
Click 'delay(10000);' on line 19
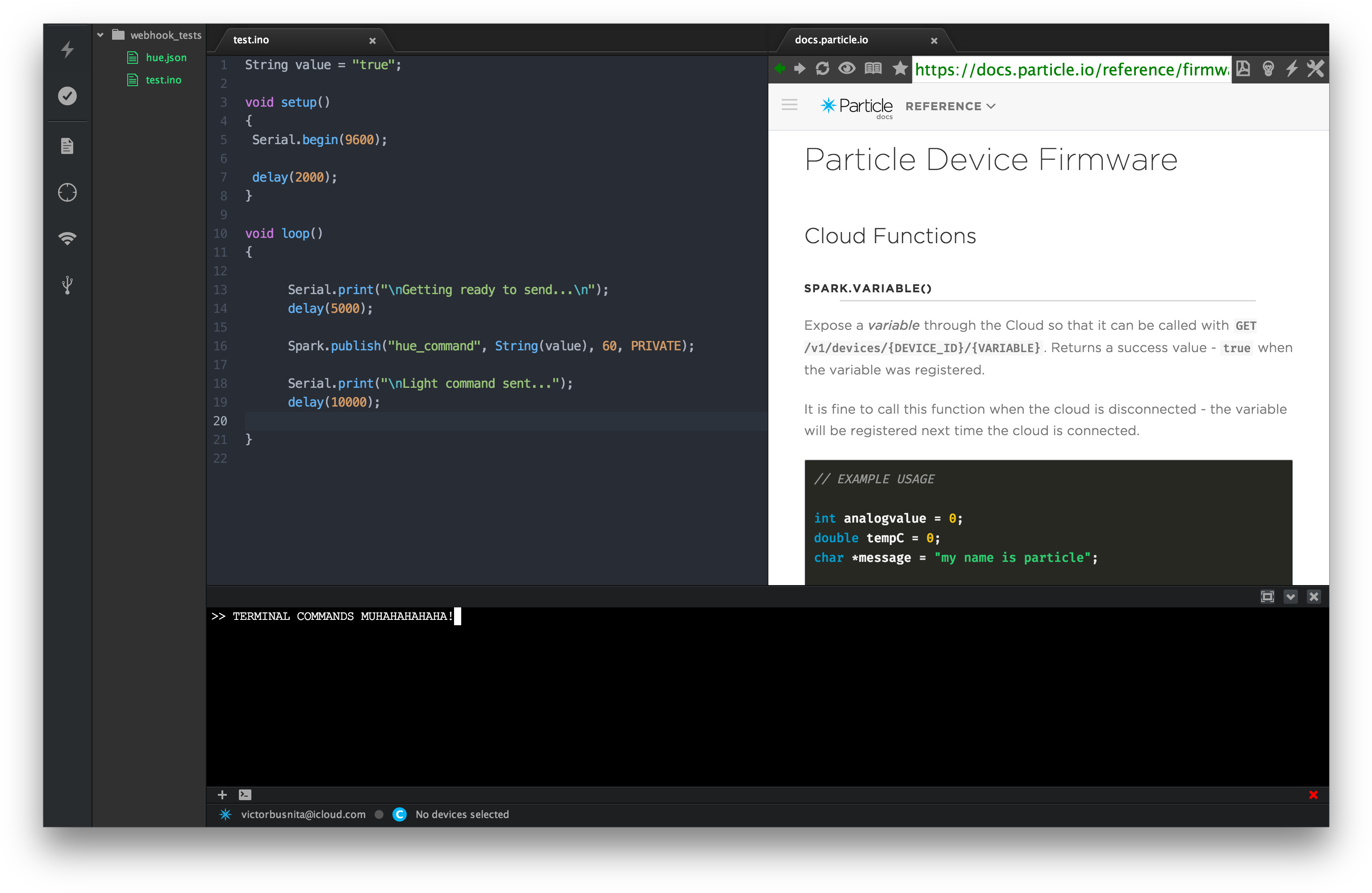click(x=334, y=403)
